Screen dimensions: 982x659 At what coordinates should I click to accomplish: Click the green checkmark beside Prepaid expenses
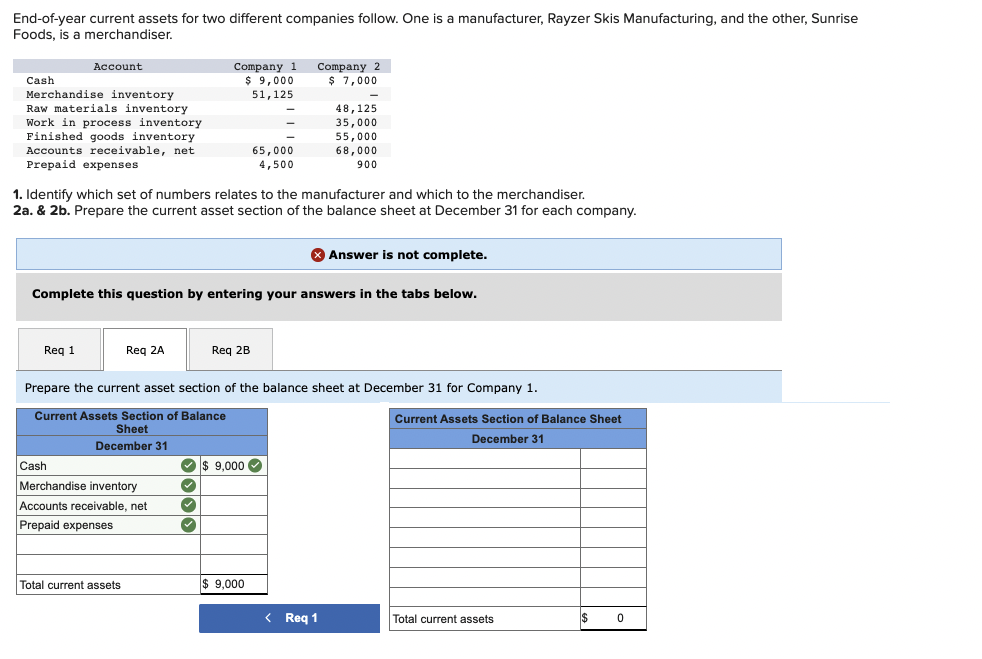tap(189, 525)
